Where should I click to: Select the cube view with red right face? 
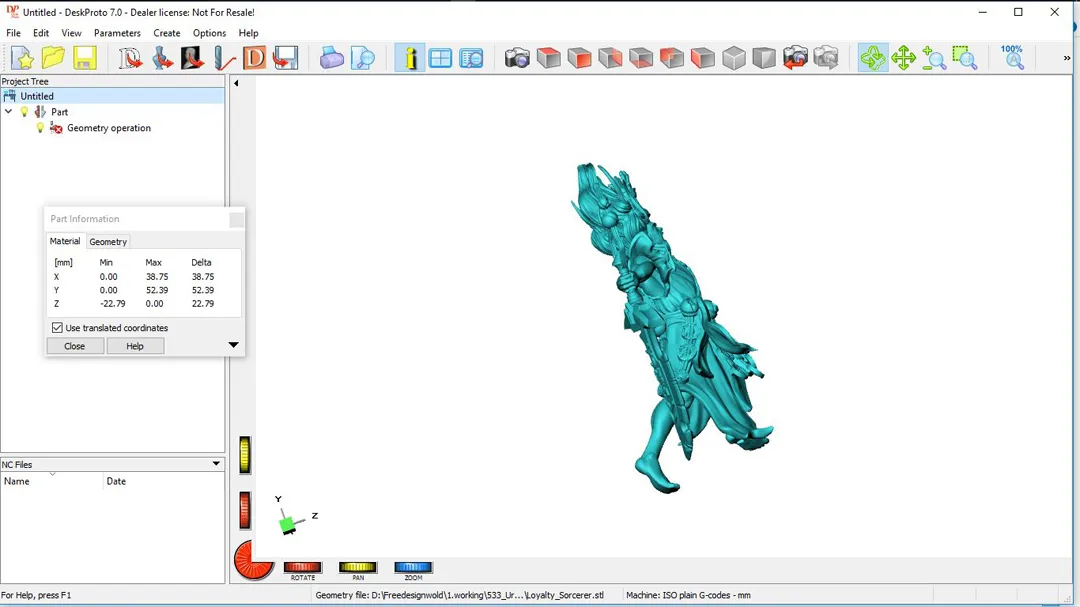tap(610, 58)
